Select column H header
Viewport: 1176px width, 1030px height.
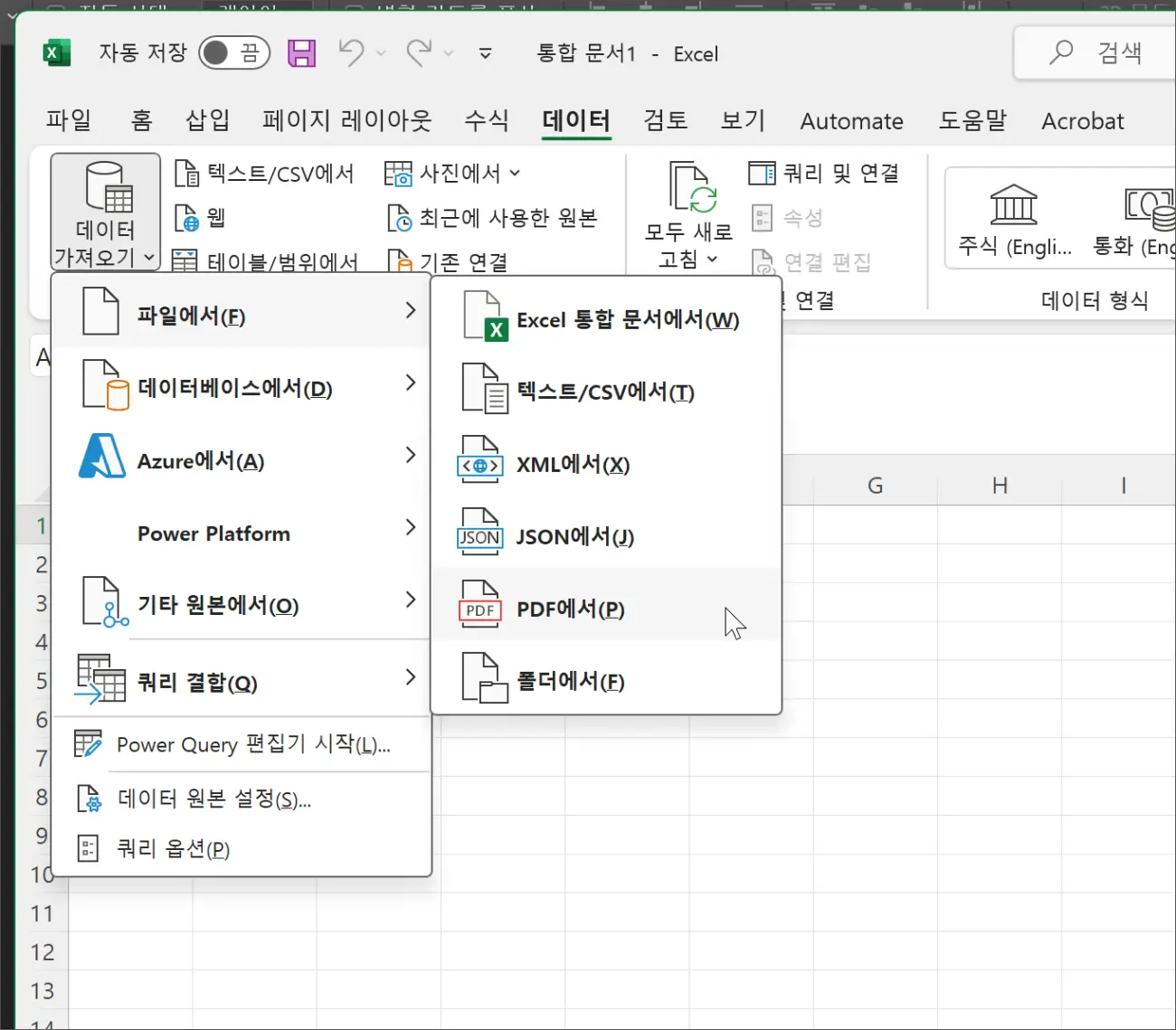[1000, 486]
